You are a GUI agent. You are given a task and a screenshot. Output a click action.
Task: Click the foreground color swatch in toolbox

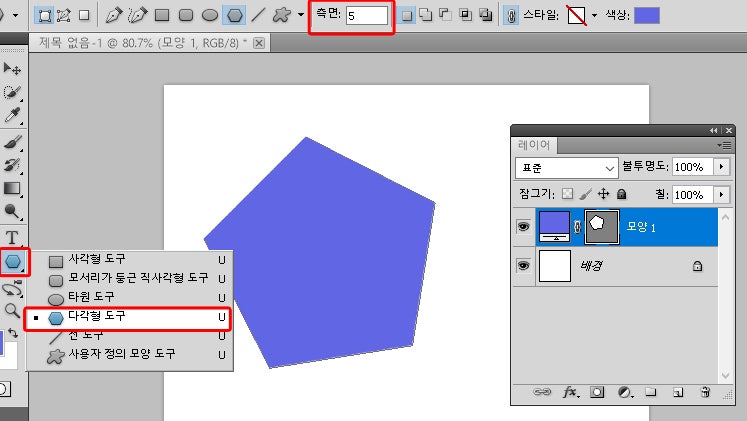click(1, 344)
